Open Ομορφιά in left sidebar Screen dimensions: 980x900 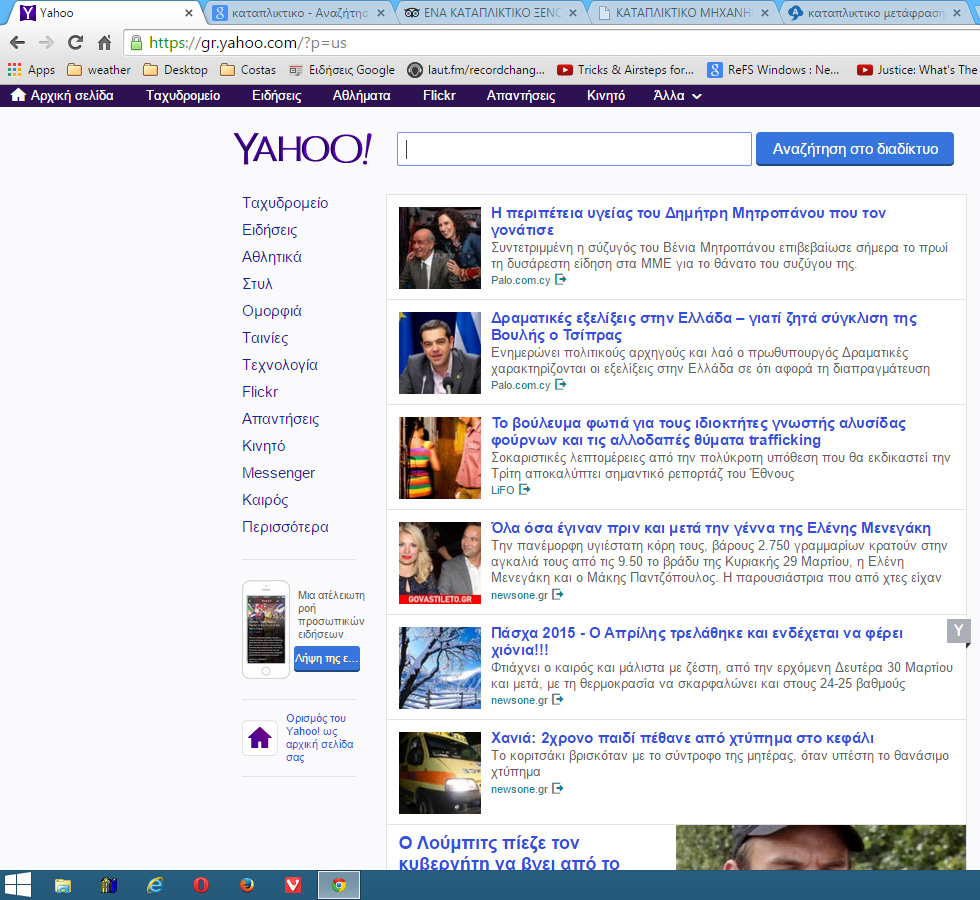point(271,311)
